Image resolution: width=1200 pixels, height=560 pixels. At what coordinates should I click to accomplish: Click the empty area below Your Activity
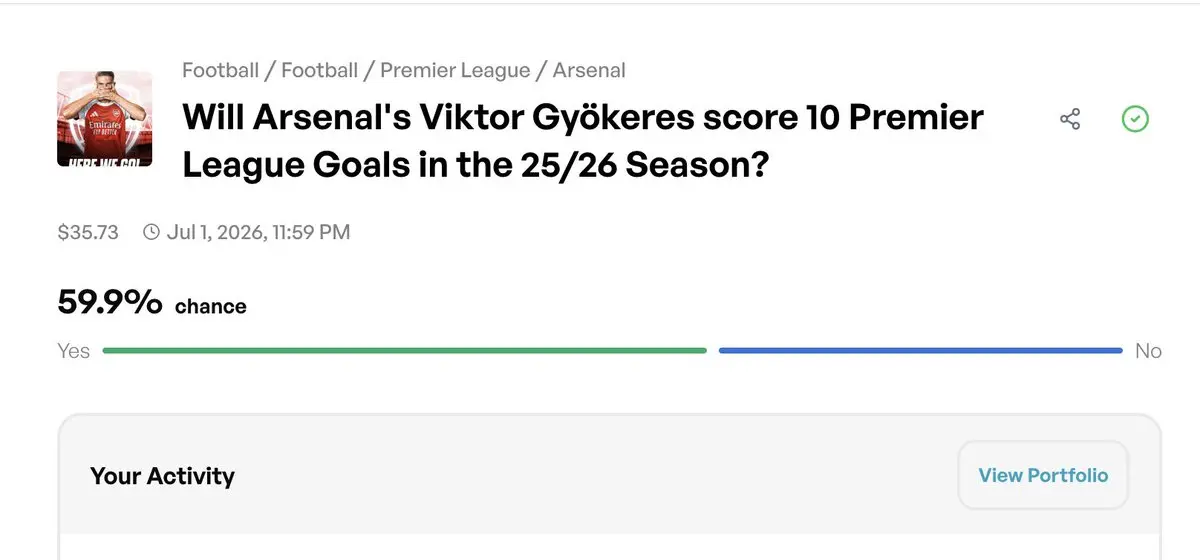(610, 545)
